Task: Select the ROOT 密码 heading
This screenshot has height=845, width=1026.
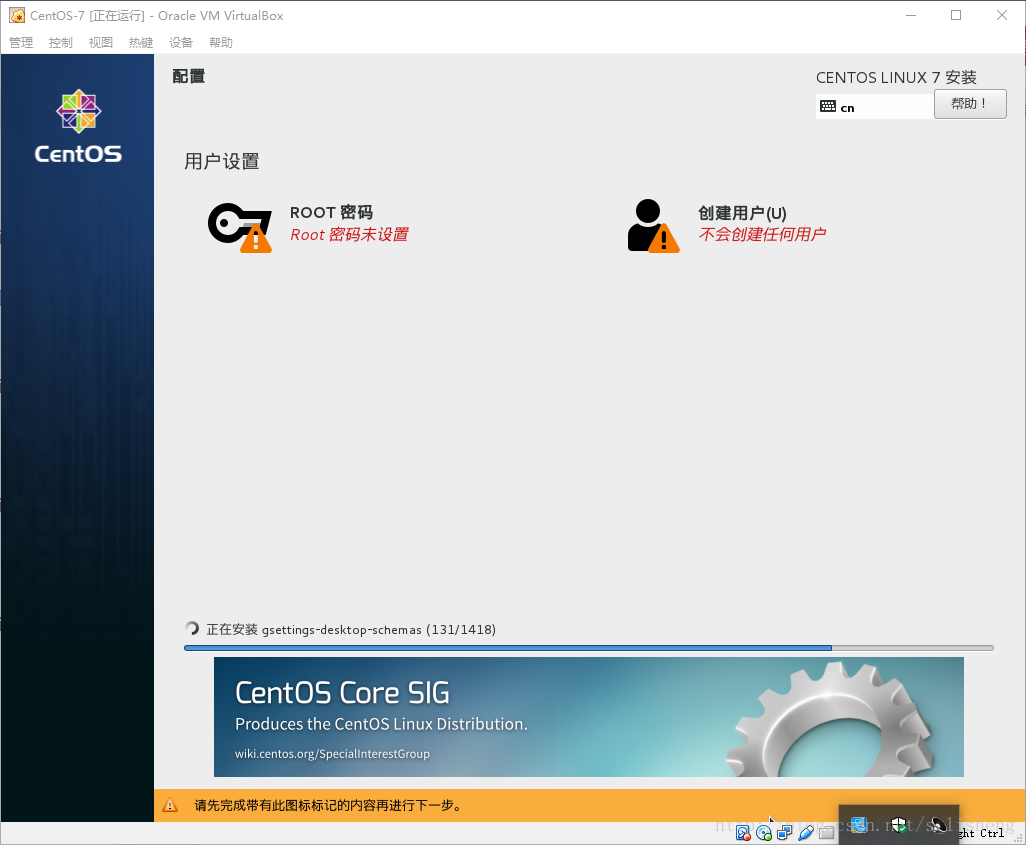Action: coord(331,213)
